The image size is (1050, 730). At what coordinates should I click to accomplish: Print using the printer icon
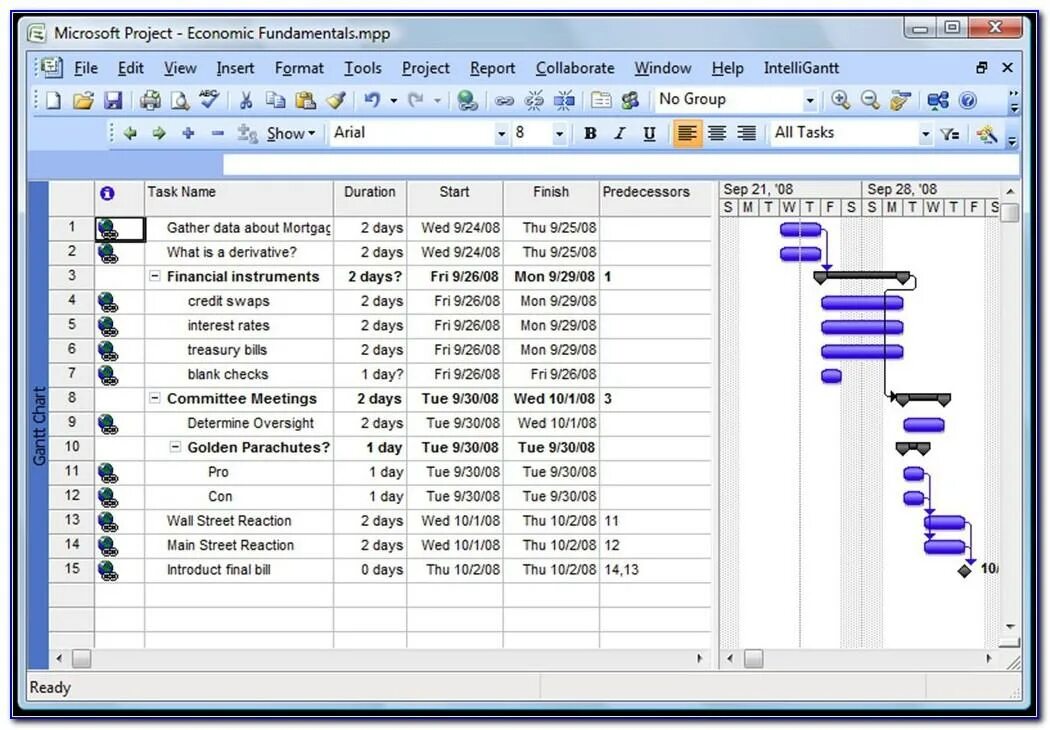(150, 100)
